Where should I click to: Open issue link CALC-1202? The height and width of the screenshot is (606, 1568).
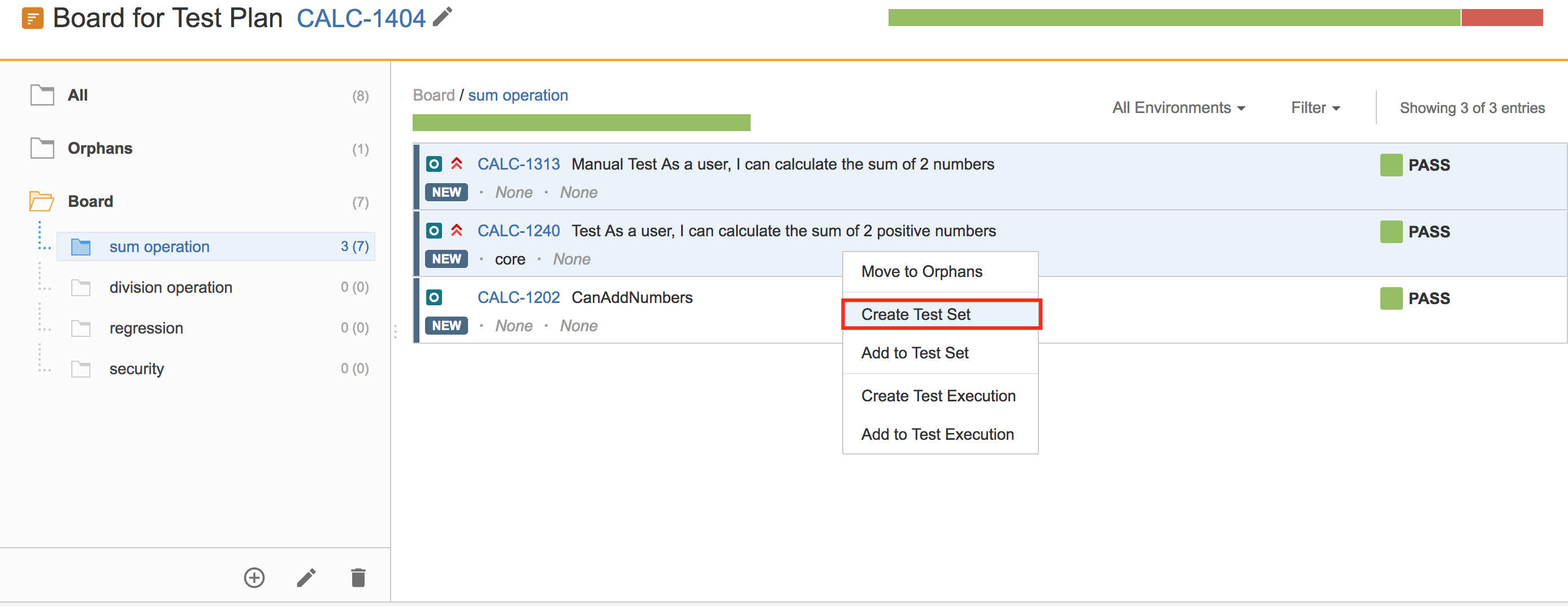click(x=518, y=297)
